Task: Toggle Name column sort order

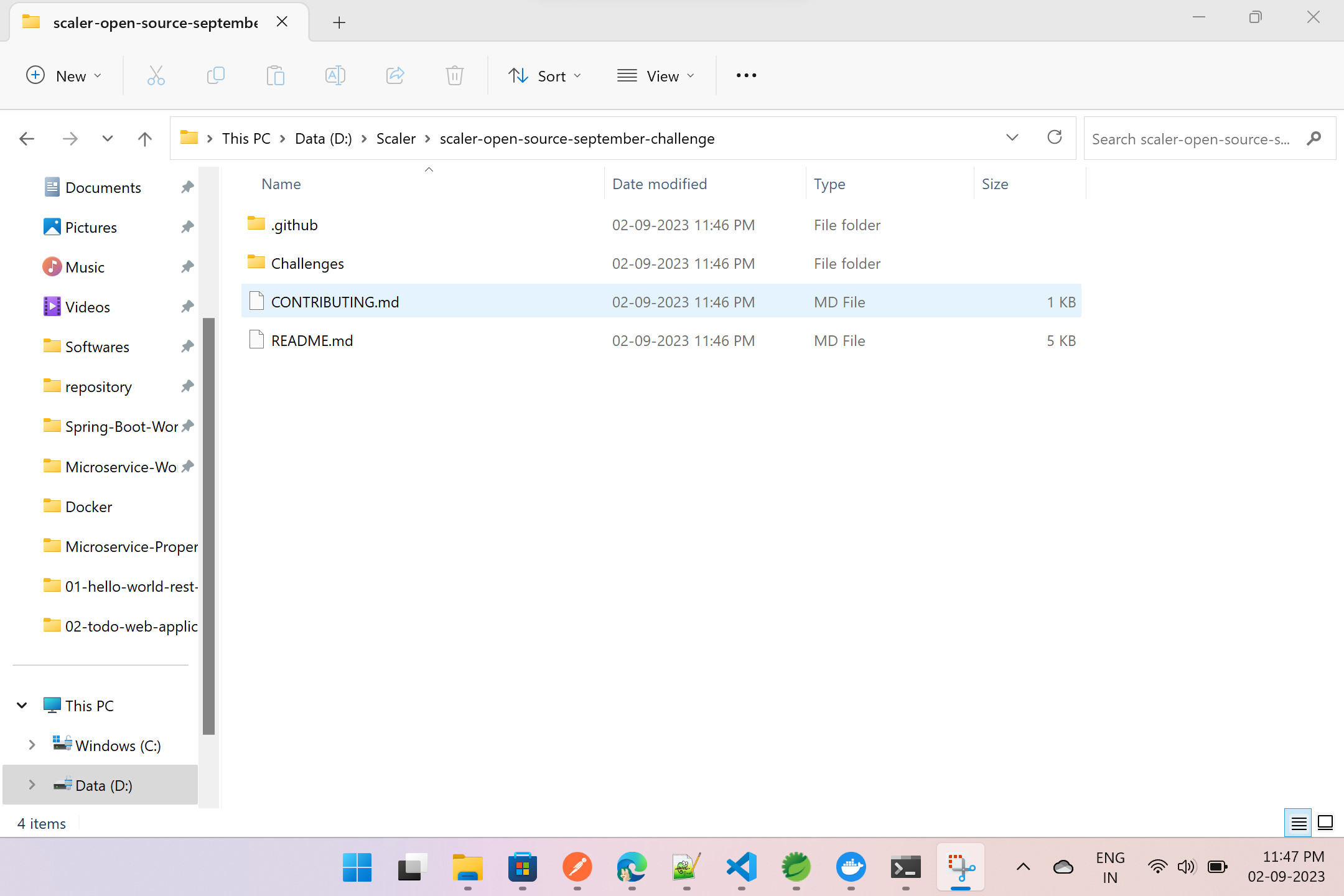Action: click(x=281, y=184)
